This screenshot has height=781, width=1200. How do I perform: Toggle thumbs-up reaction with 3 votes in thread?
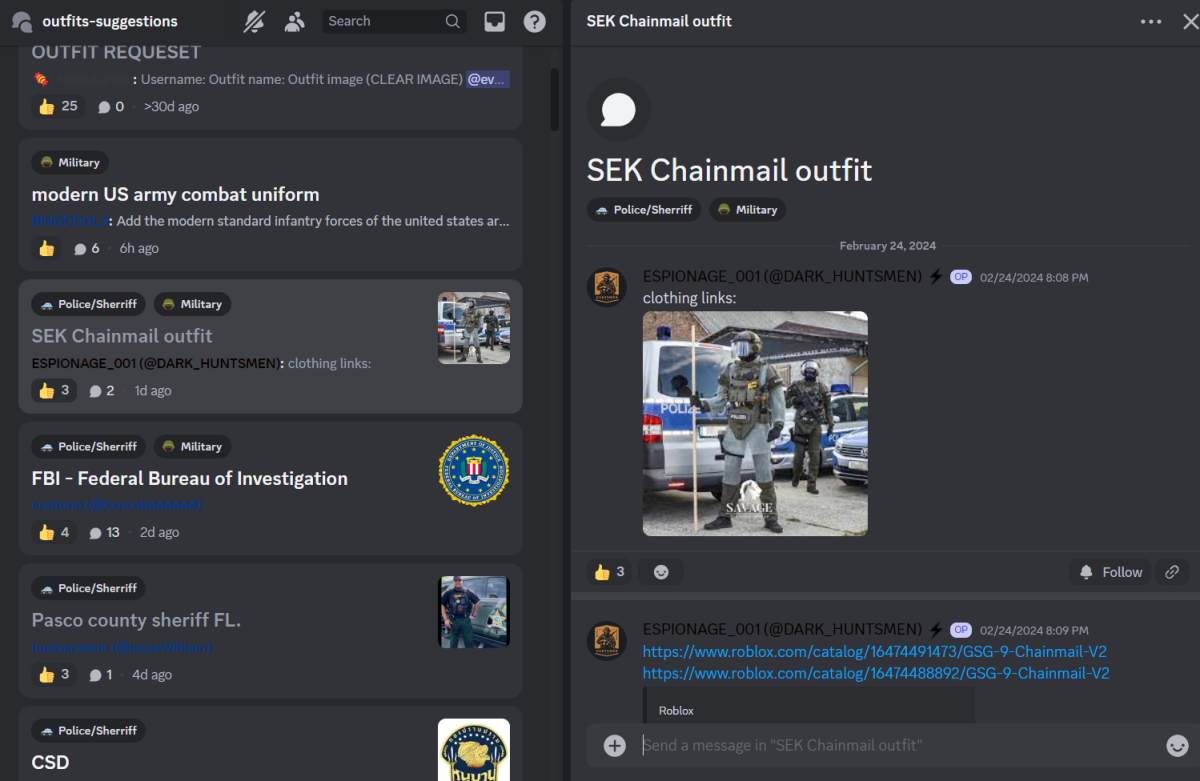coord(609,572)
